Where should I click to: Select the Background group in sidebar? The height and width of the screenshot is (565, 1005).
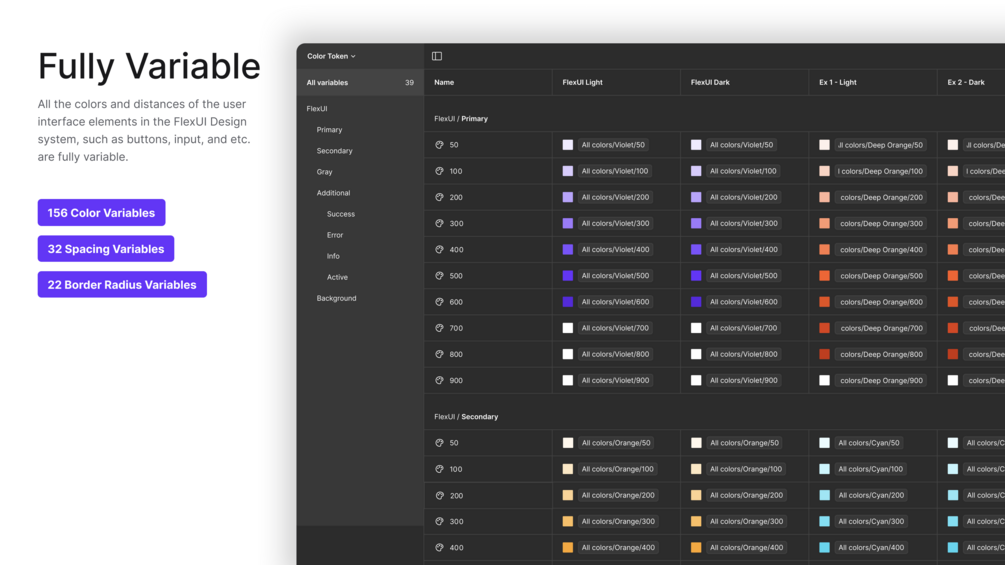tap(336, 298)
